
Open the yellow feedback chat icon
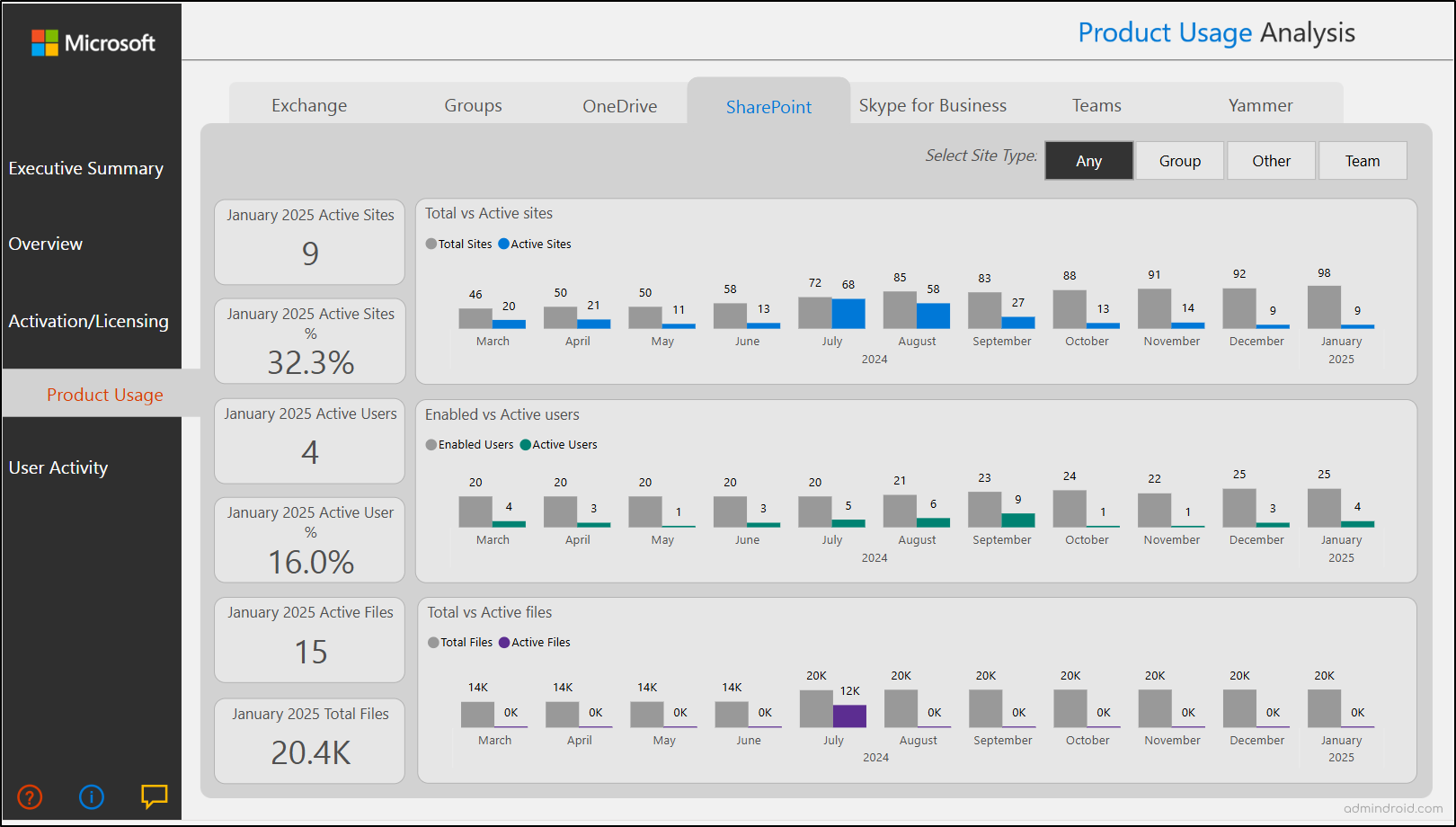(153, 796)
